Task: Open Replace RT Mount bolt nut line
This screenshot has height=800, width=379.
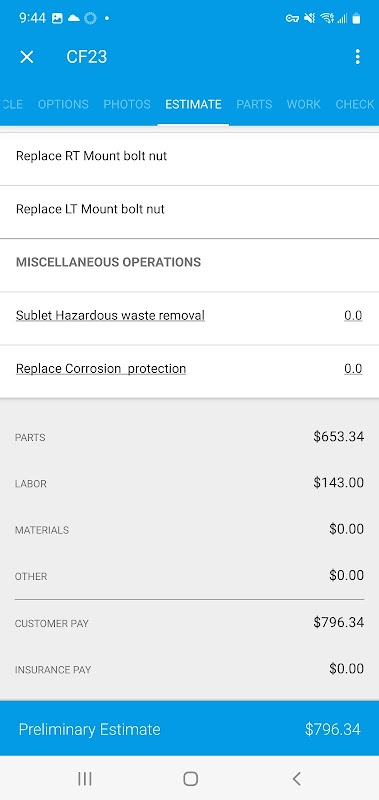Action: [x=189, y=156]
